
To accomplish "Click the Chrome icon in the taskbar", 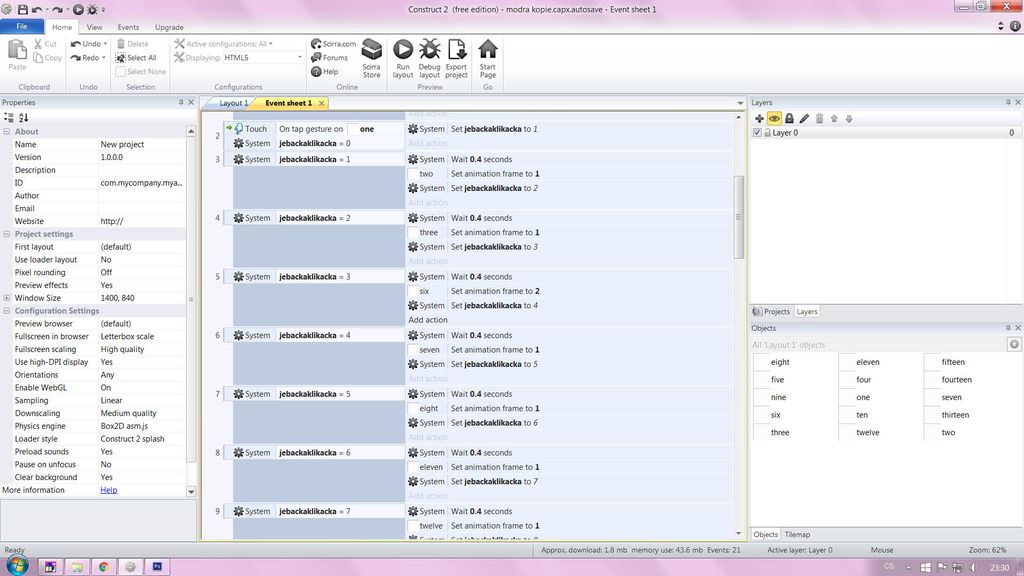I will 103,566.
